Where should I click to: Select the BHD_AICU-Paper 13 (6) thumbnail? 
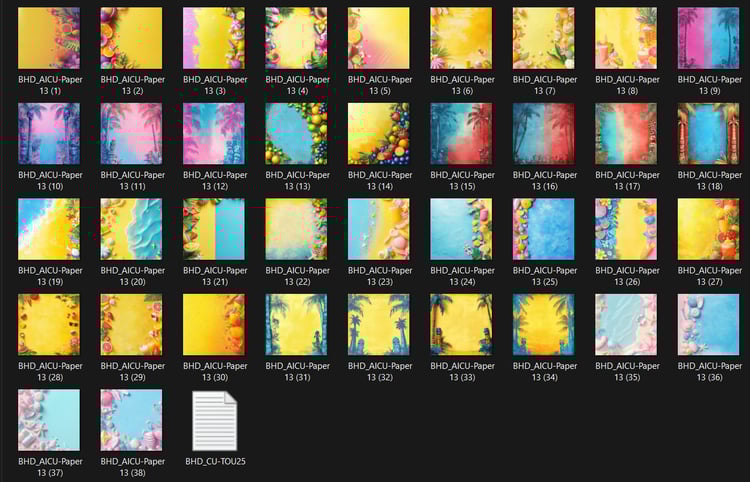point(461,38)
